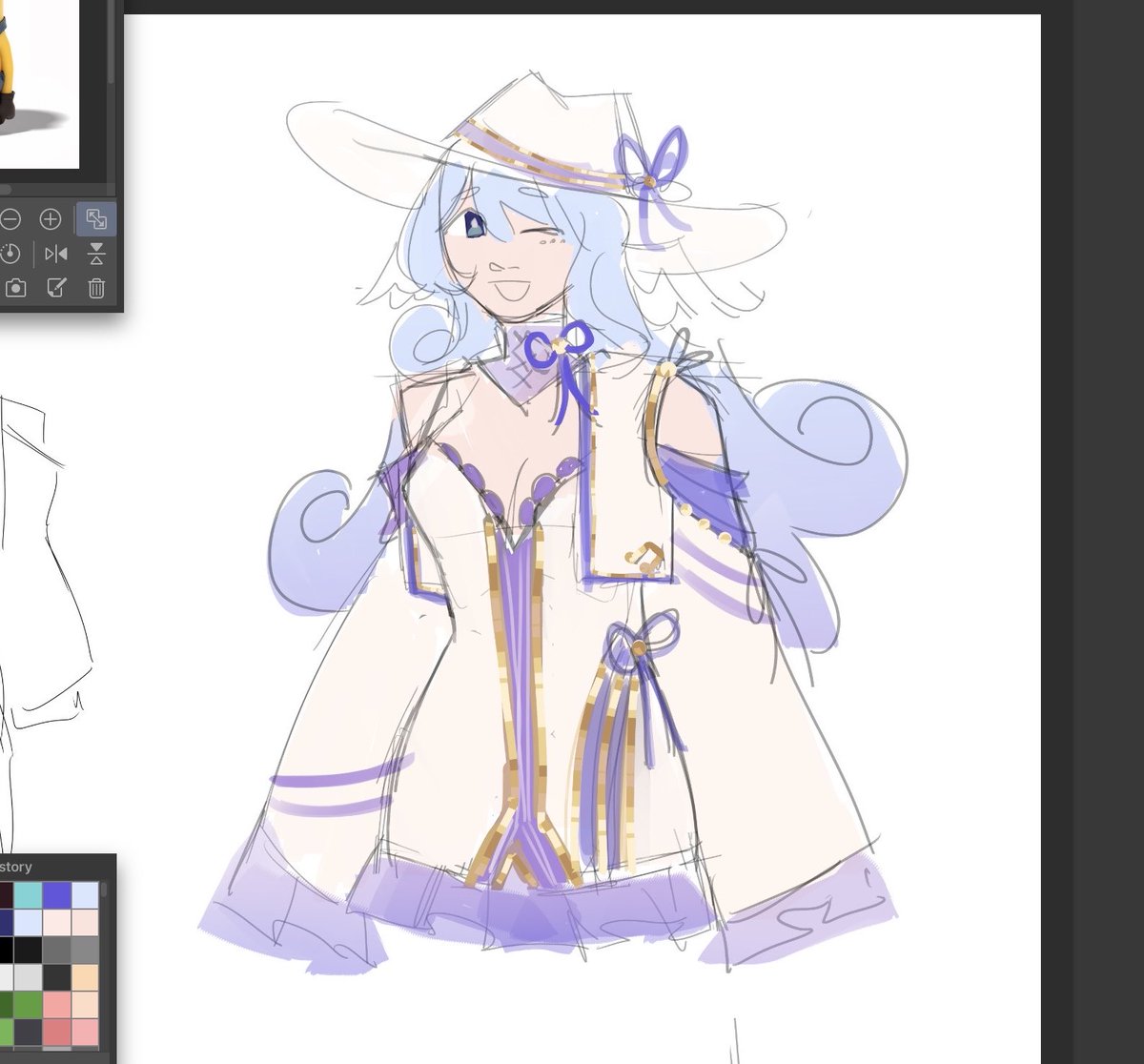Pick the darkest green swatch in Color History

[7, 1005]
